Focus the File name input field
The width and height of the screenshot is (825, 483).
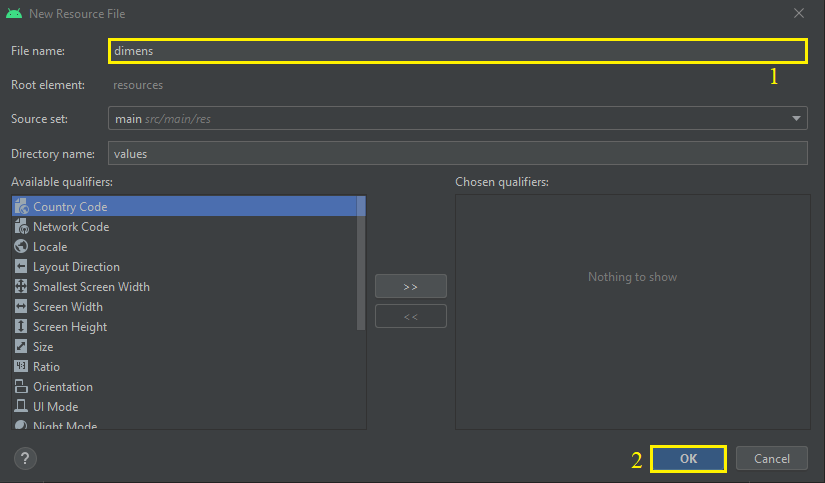pyautogui.click(x=458, y=51)
